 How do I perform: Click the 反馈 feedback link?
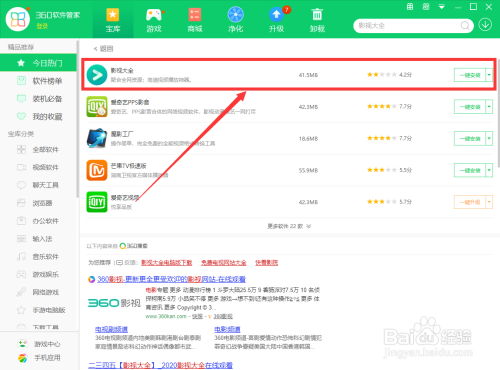127,263
